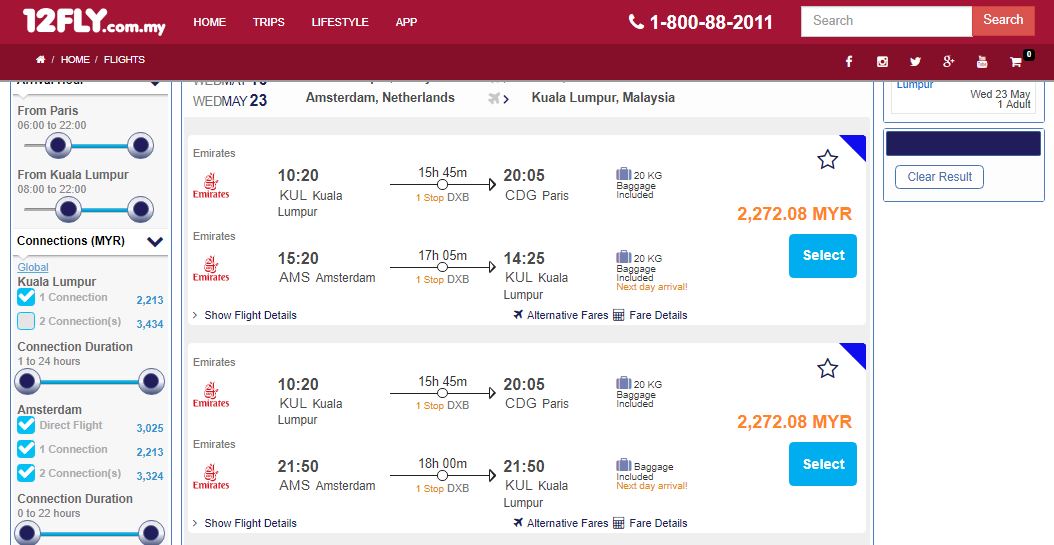Open the TRIPS menu

269,22
